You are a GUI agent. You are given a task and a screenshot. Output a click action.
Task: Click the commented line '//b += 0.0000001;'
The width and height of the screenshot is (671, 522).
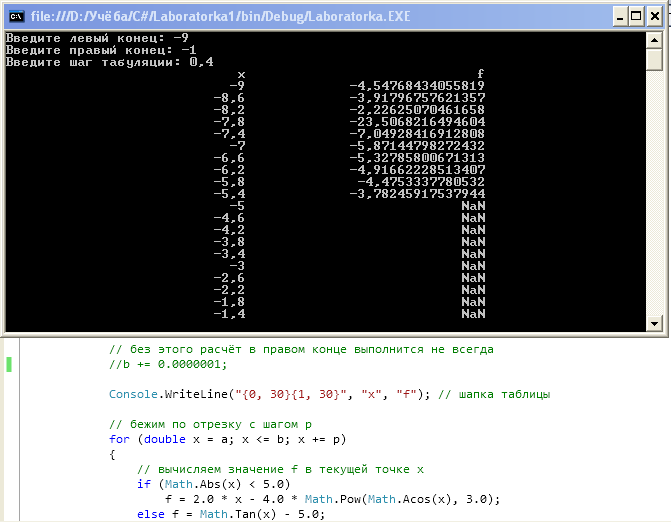click(x=168, y=364)
